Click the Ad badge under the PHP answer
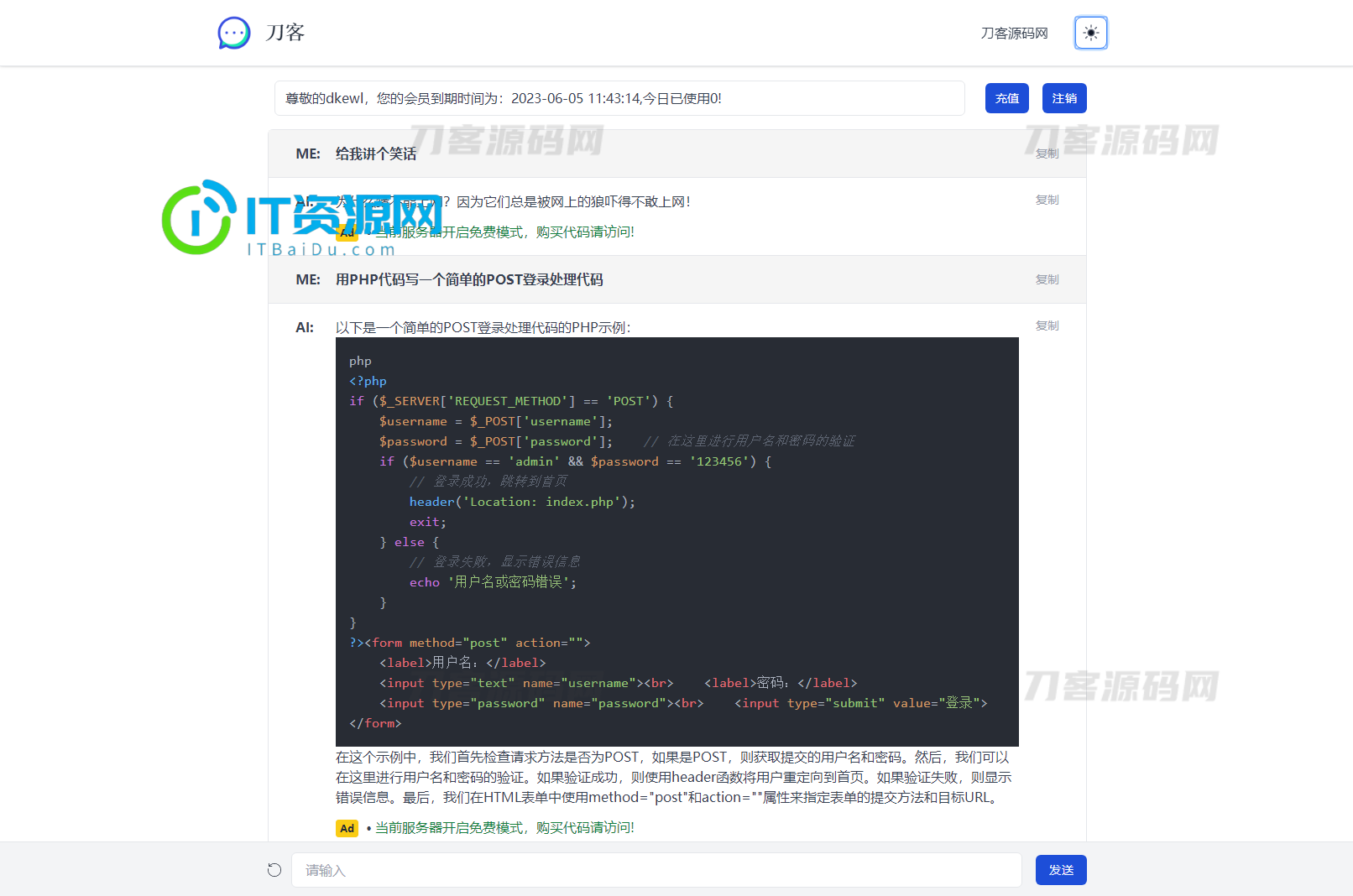Viewport: 1353px width, 896px height. pyautogui.click(x=347, y=828)
